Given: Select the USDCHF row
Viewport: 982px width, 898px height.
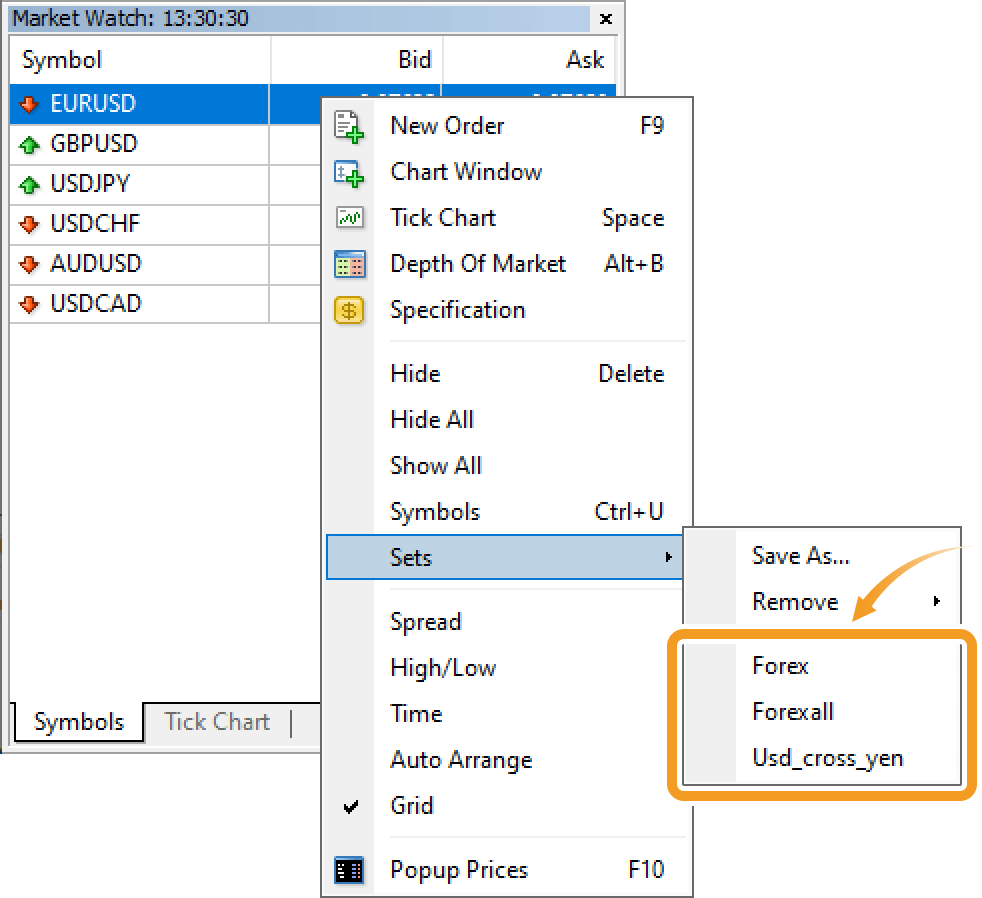Looking at the screenshot, I should 165,224.
